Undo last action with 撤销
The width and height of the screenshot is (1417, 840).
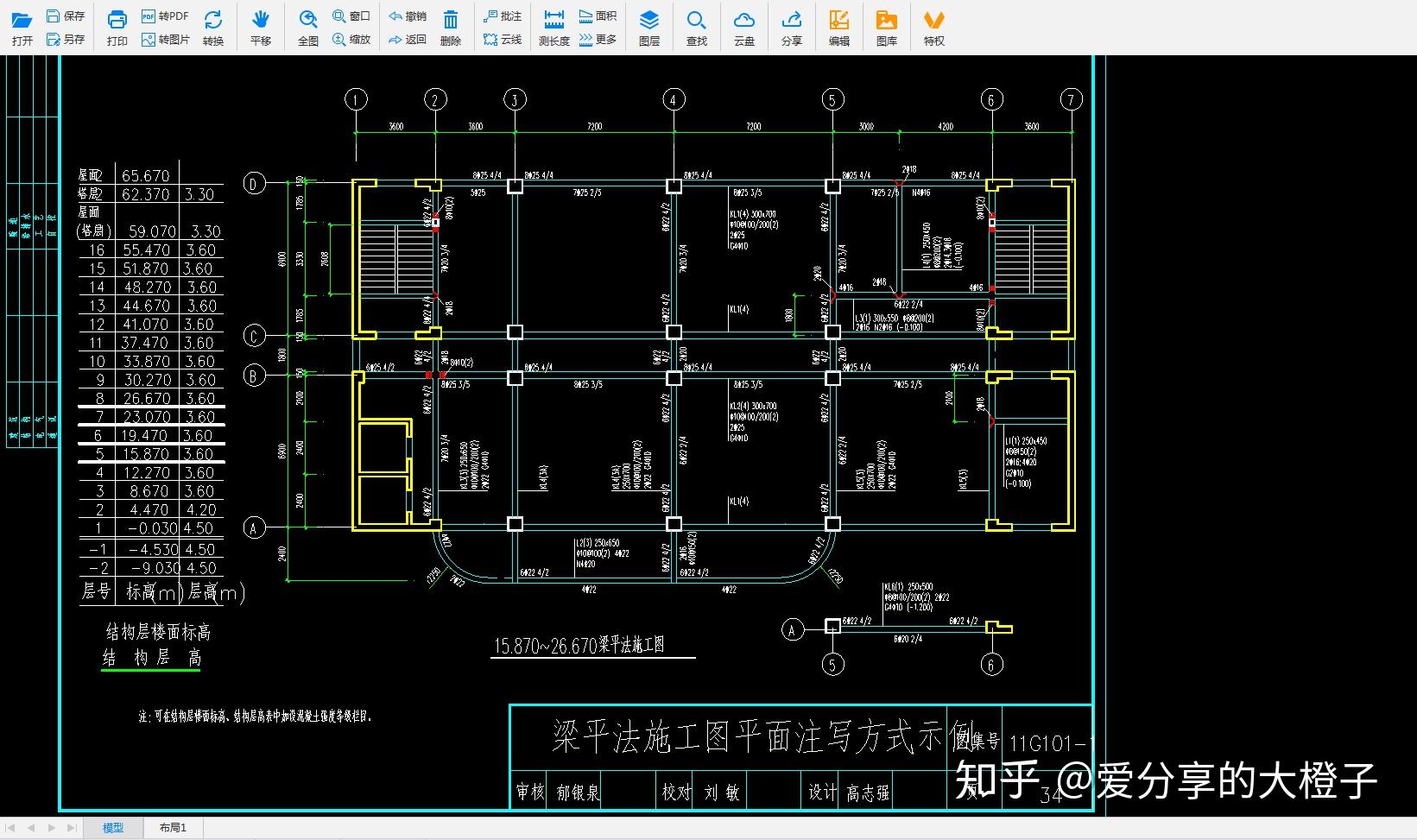point(408,16)
